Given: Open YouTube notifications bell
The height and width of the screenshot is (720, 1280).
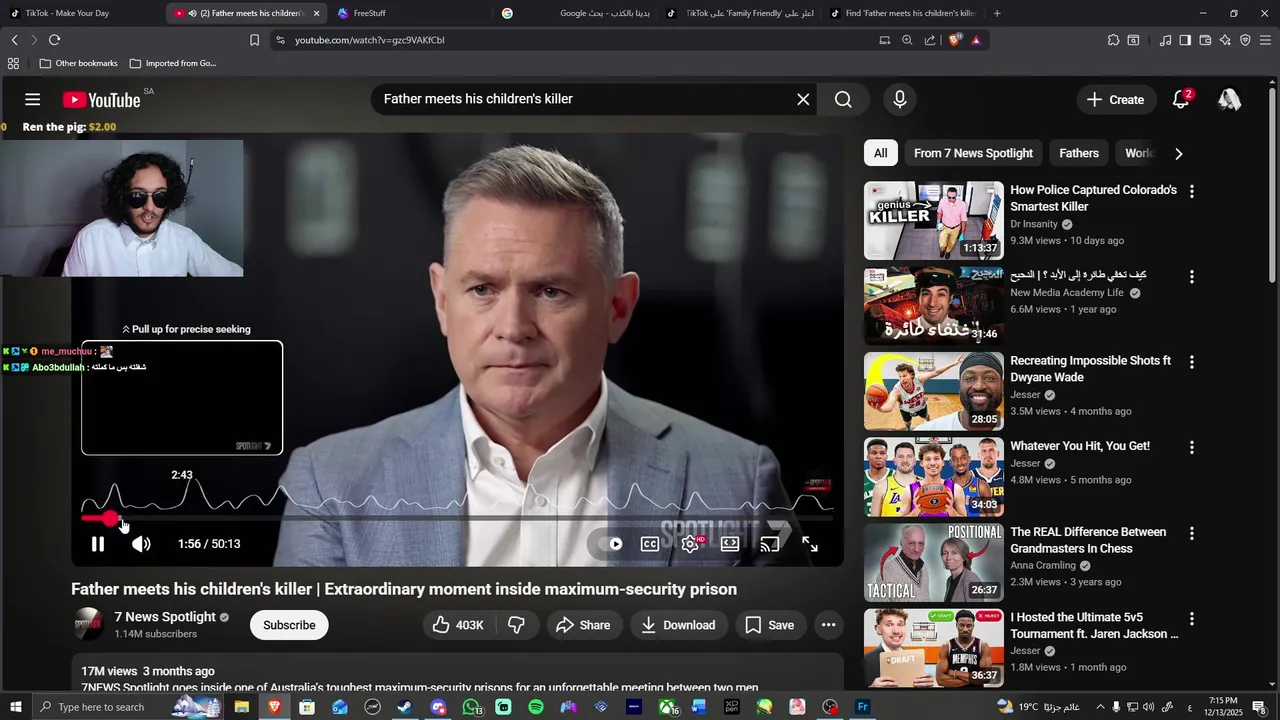Looking at the screenshot, I should (x=1181, y=99).
